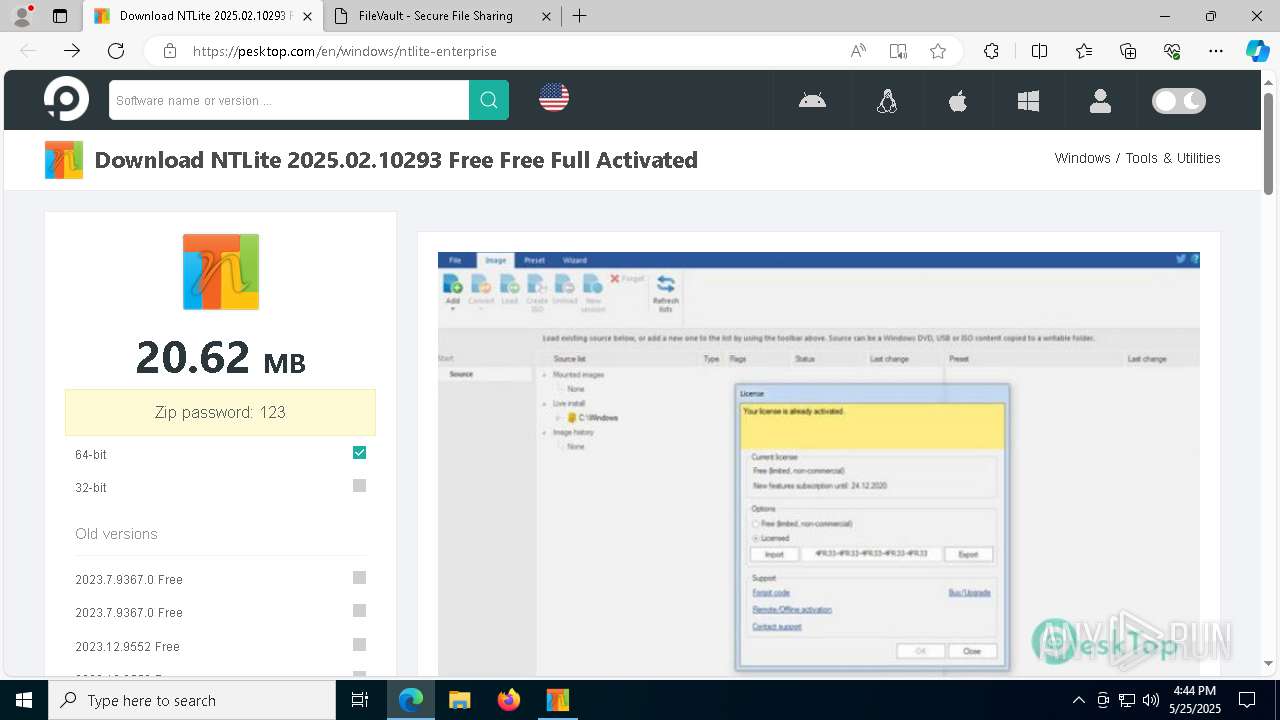Screen dimensions: 1280x720
Task: Close the Download NTLite browser tab
Action: 307,16
